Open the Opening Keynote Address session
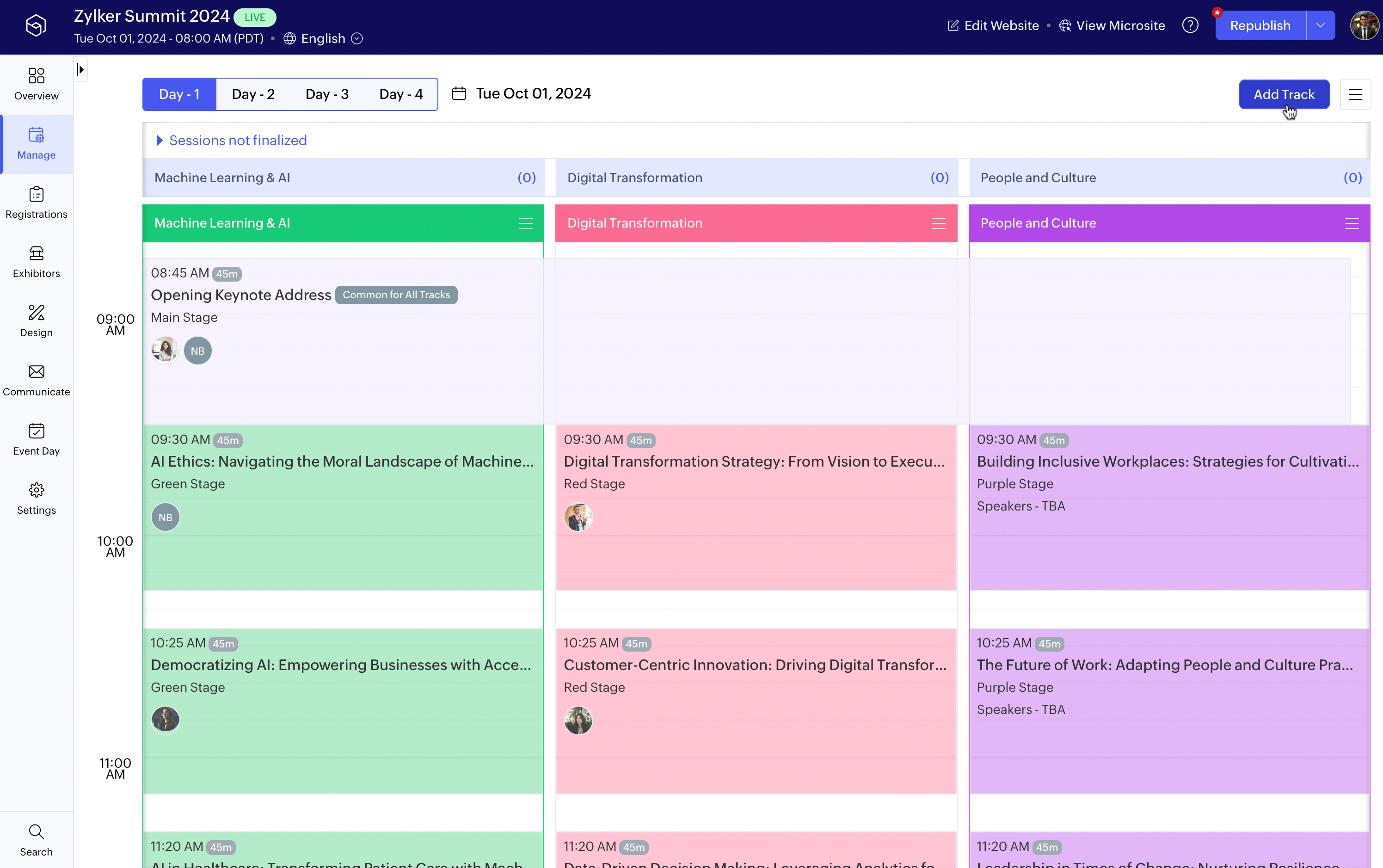The image size is (1383, 868). click(x=241, y=295)
